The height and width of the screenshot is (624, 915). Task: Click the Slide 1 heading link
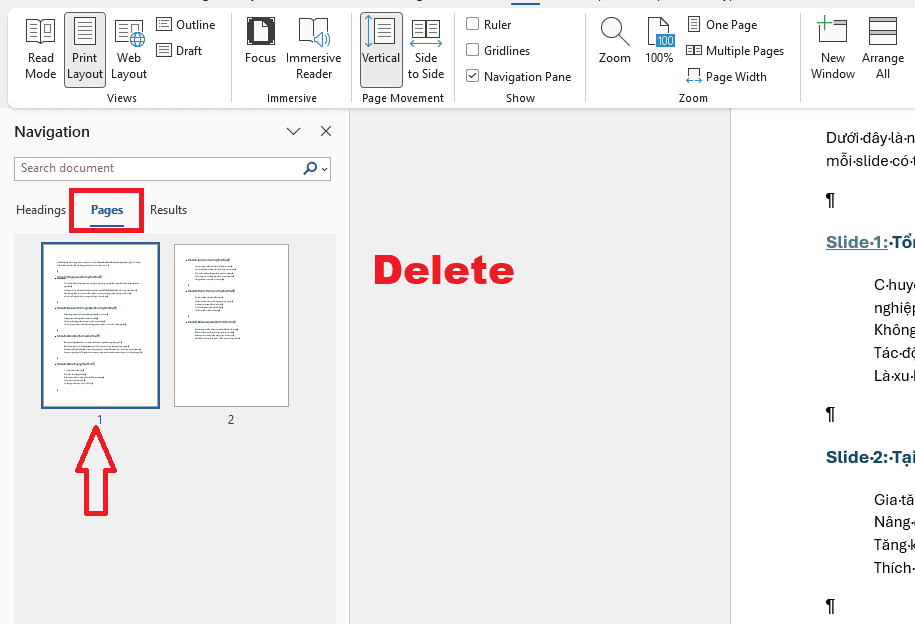[857, 242]
